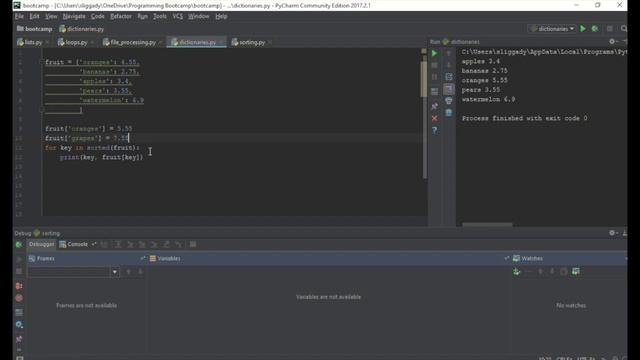Screen dimensions: 640x360
Task: Click show watches in variables icon
Action: [x=576, y=271]
